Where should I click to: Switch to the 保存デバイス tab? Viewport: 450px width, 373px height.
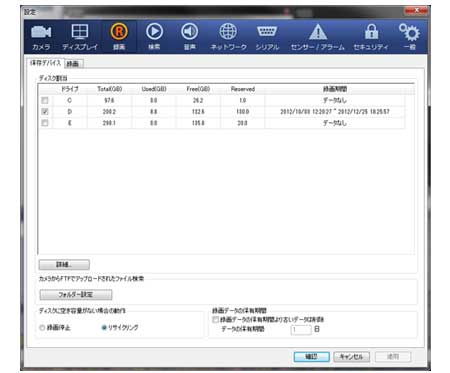[x=45, y=63]
